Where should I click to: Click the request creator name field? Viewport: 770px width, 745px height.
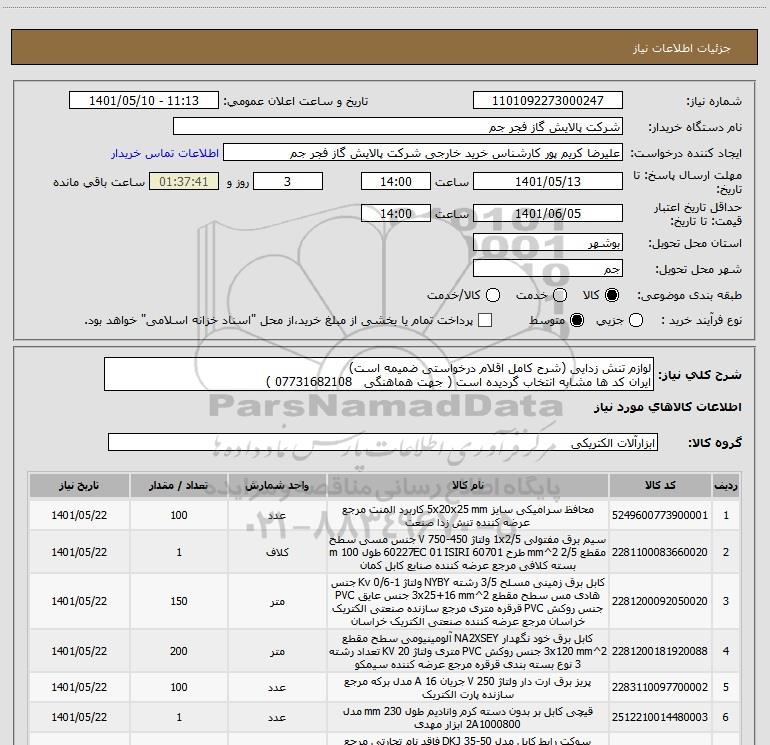click(x=423, y=153)
